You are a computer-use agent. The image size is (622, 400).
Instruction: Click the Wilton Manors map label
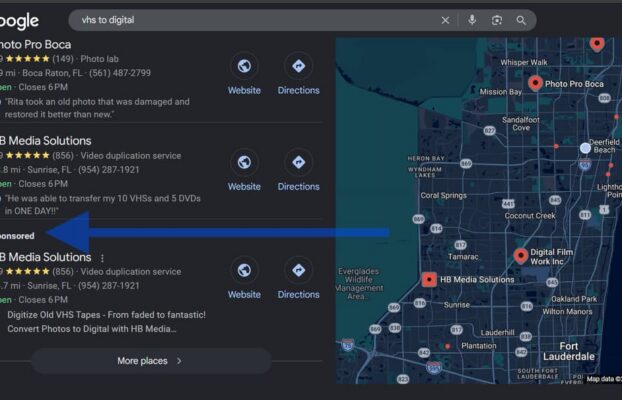[567, 312]
